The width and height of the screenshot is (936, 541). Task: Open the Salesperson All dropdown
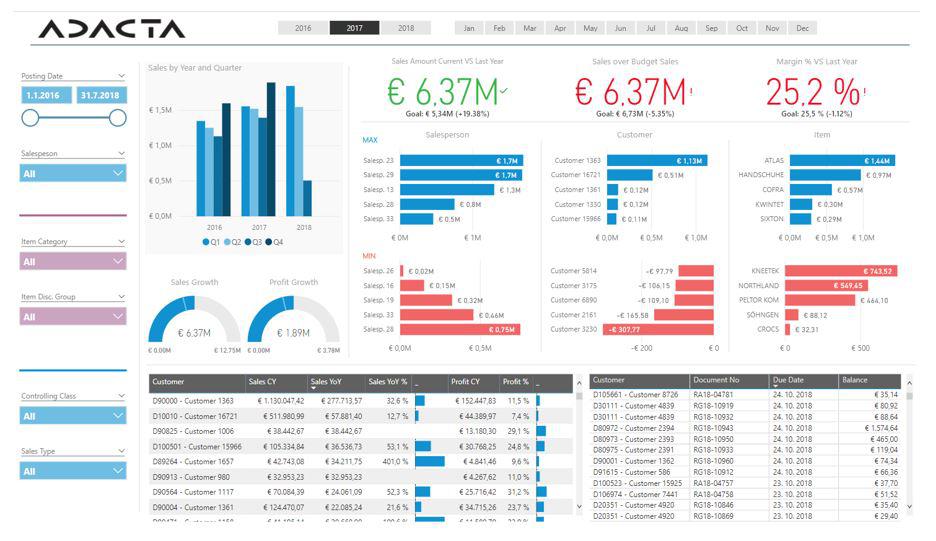pos(73,173)
